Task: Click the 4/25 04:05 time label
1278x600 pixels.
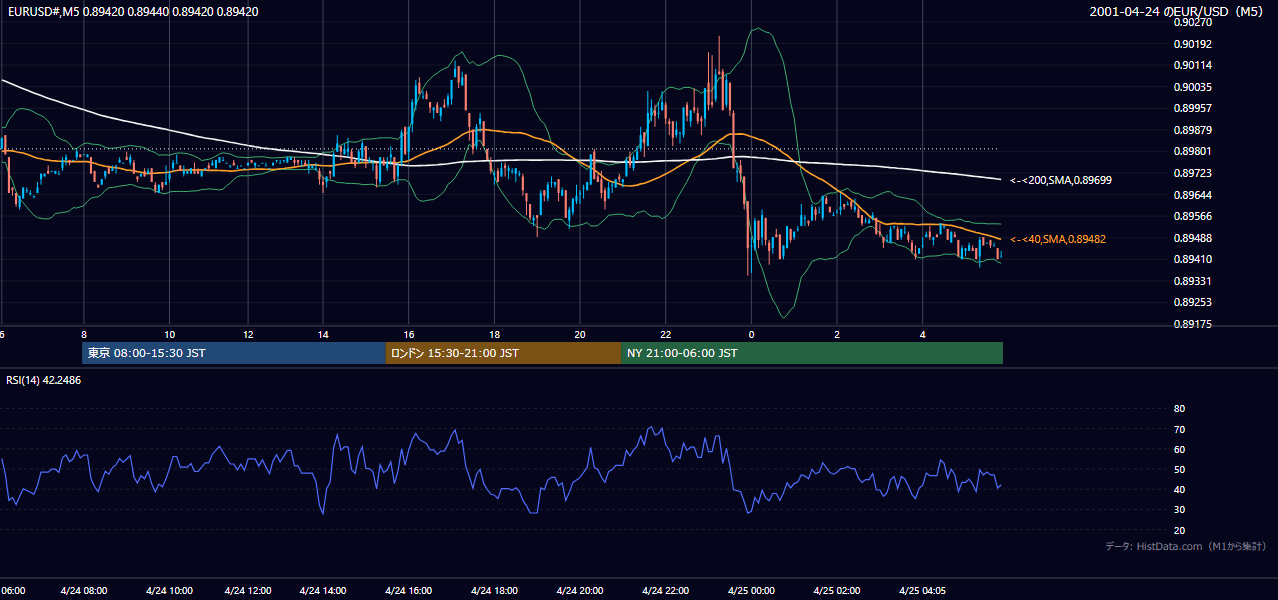Action: click(x=923, y=591)
